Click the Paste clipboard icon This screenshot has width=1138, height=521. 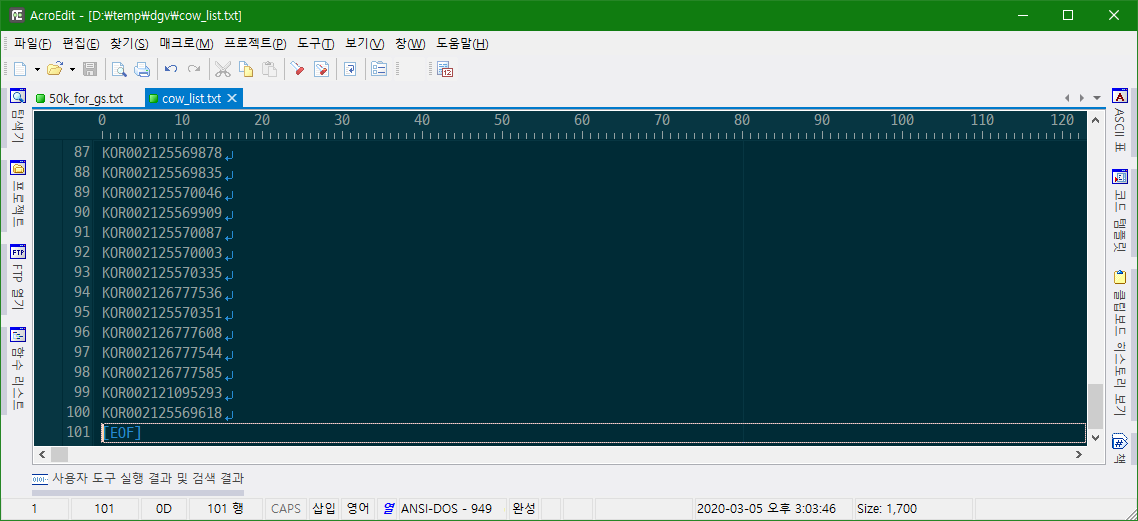pos(269,69)
